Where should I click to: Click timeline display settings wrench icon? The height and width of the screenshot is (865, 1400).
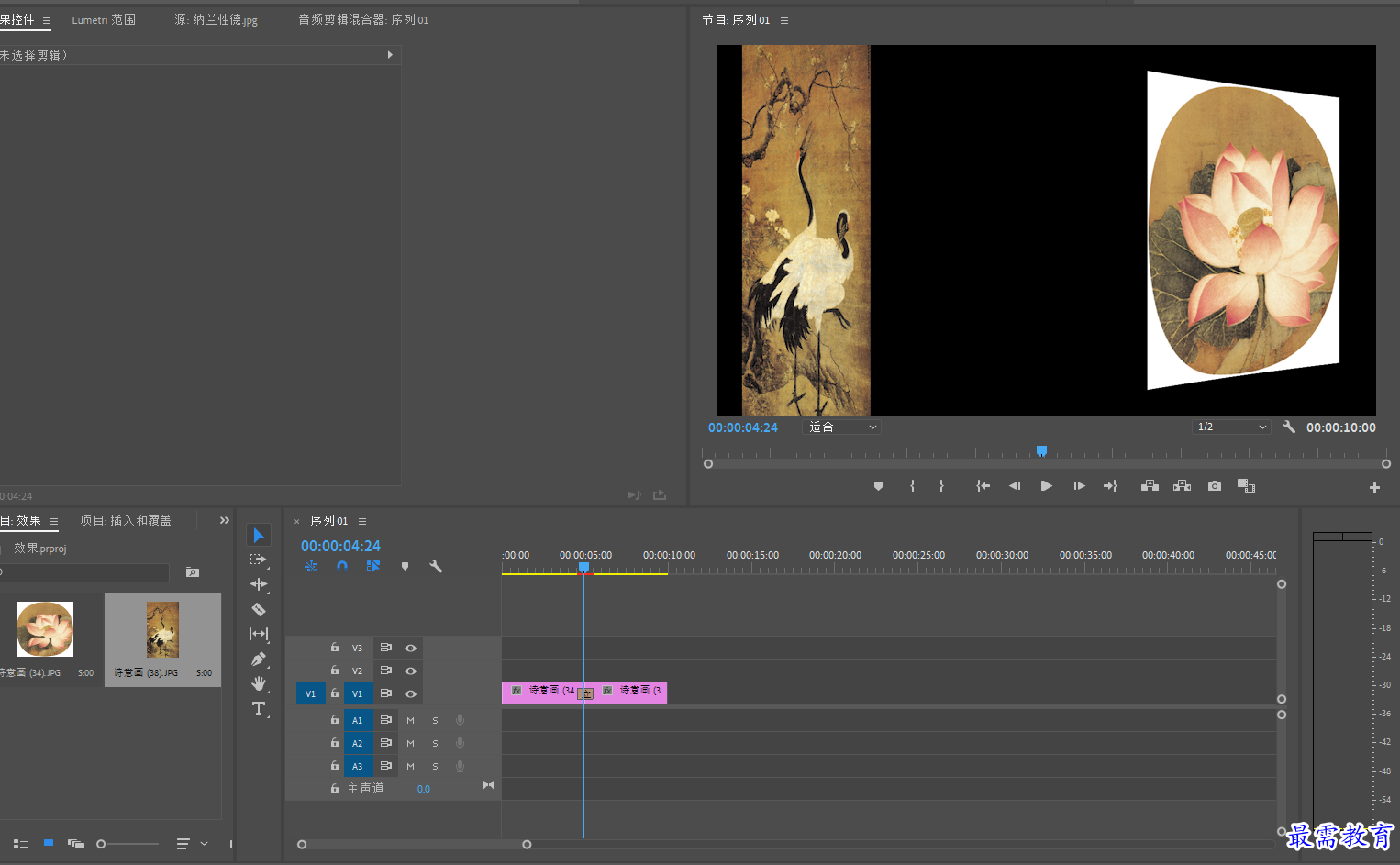[436, 566]
